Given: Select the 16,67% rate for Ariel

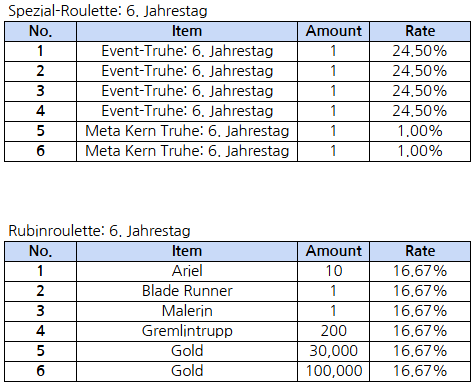Looking at the screenshot, I should coord(420,271).
